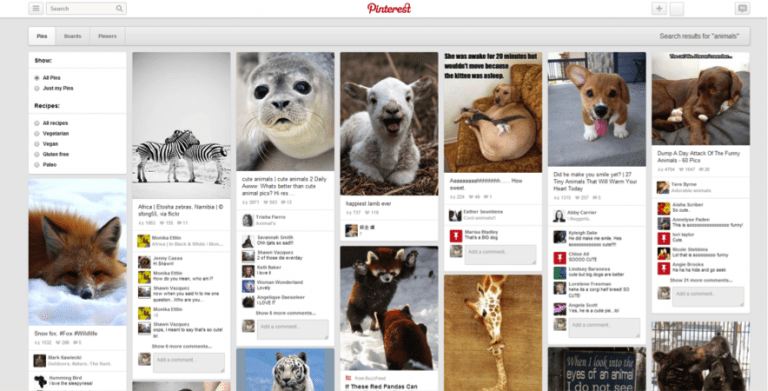Click 'Trisha Fierro' pinner name
The height and width of the screenshot is (391, 768).
pyautogui.click(x=270, y=217)
